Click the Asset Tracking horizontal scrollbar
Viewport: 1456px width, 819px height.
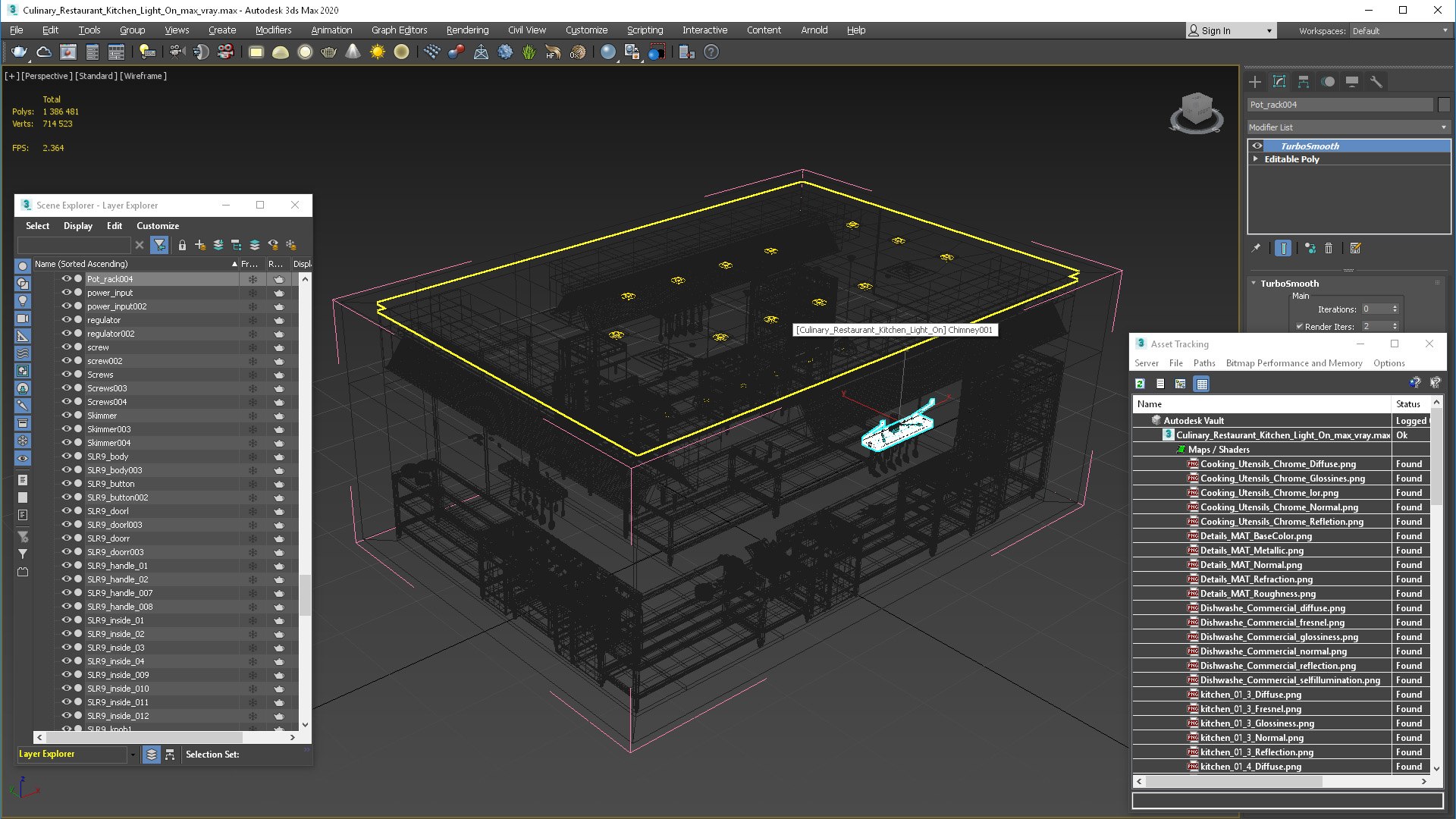click(x=1234, y=781)
